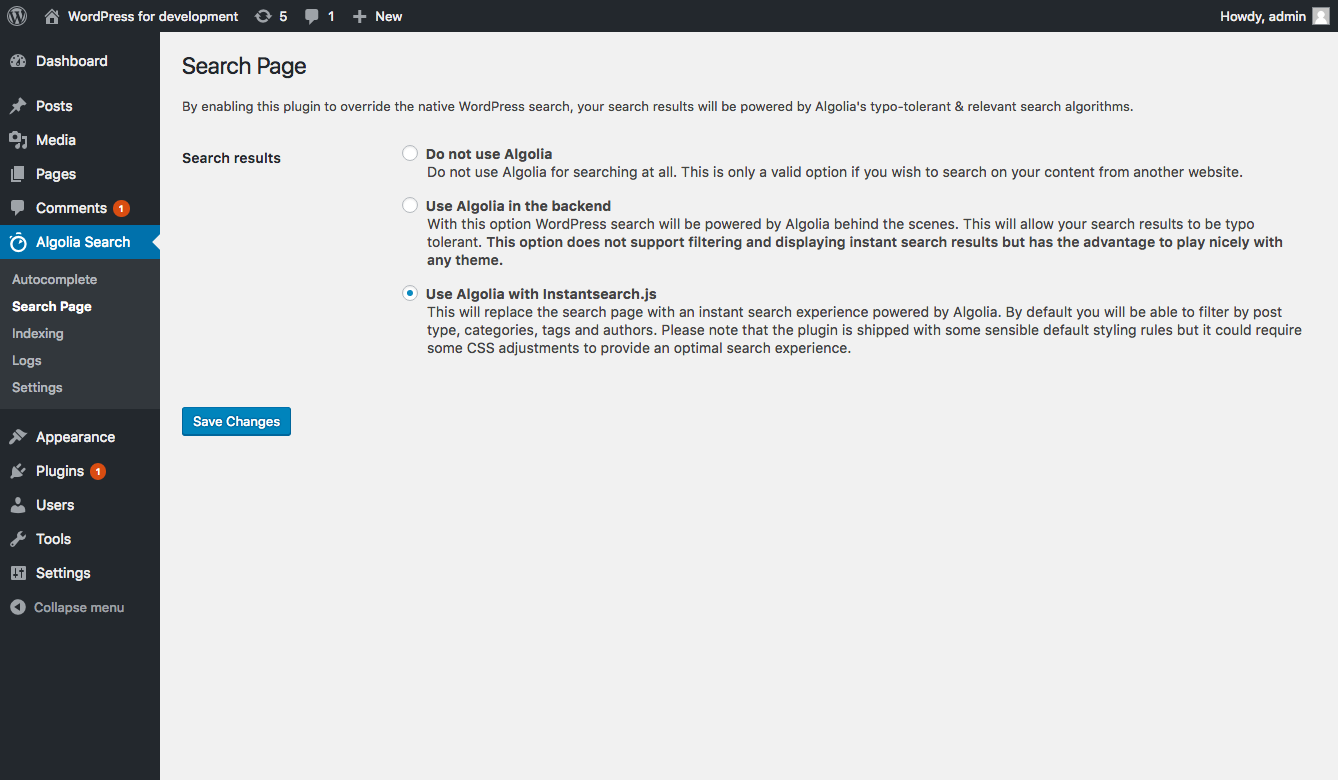This screenshot has height=780, width=1338.
Task: Click the Dashboard gauge icon
Action: (18, 61)
